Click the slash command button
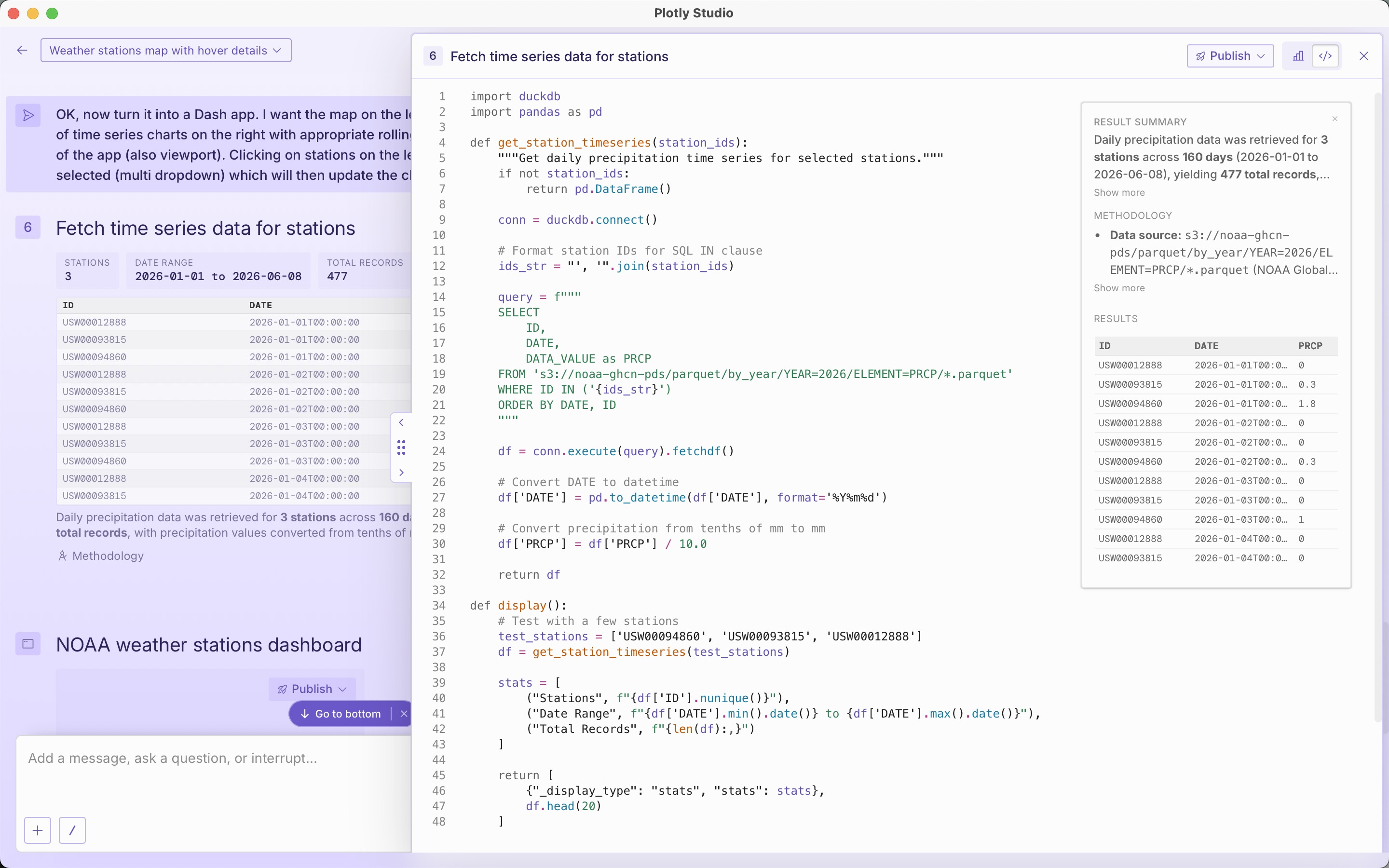Screen dimensions: 1389x868 72,830
